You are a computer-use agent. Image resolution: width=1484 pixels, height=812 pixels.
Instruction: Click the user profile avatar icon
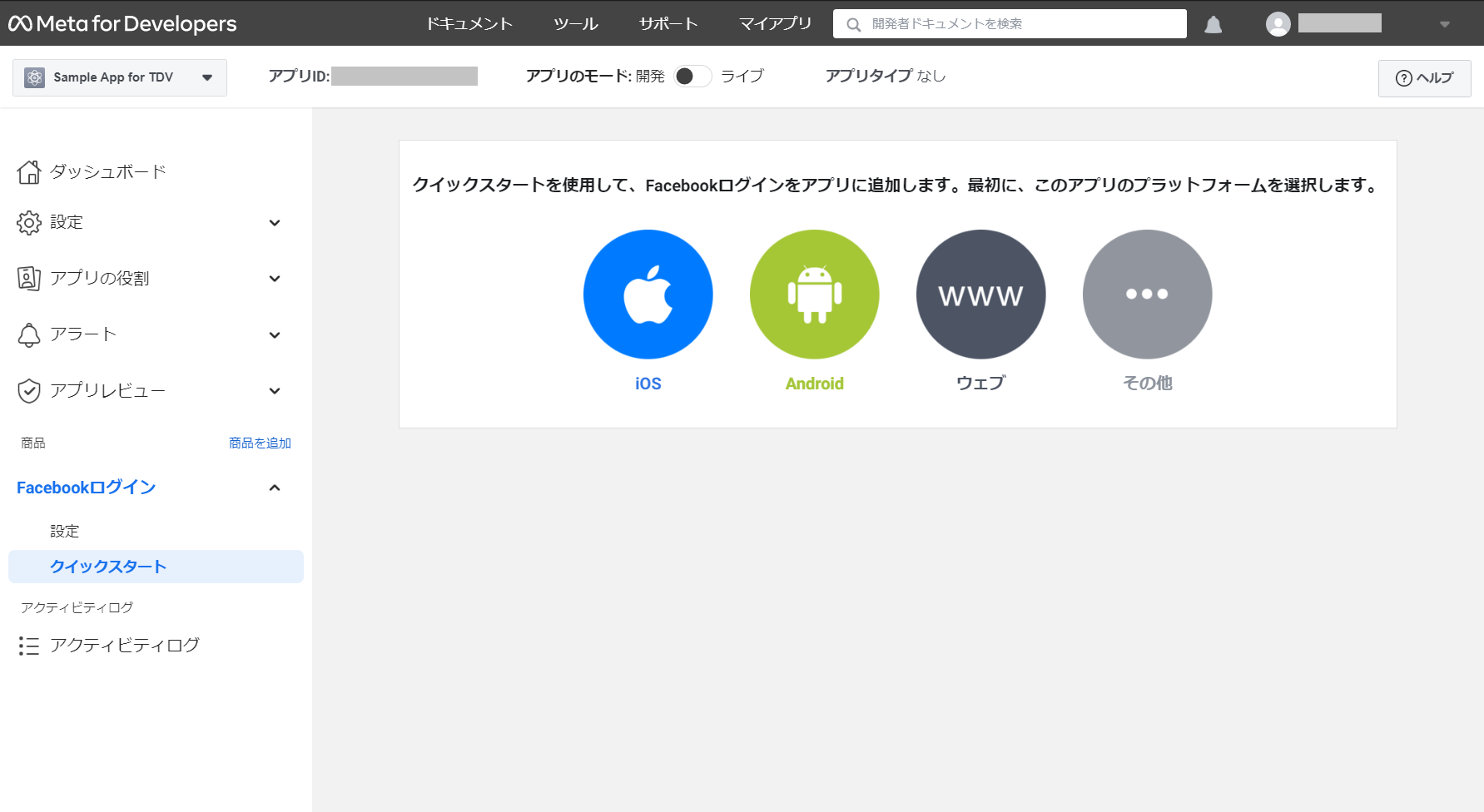pos(1278,24)
